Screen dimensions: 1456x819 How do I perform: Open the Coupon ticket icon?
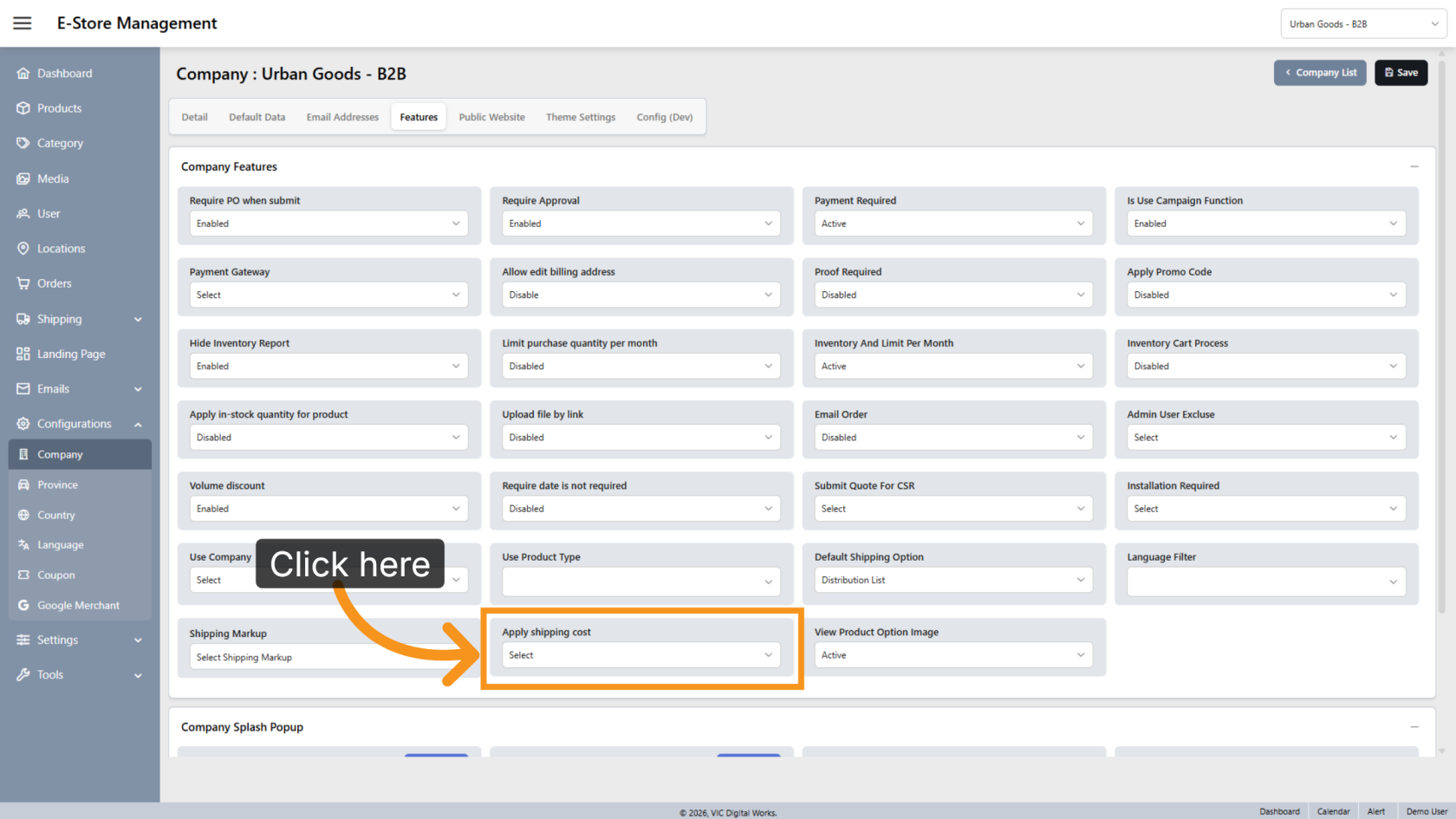point(23,575)
